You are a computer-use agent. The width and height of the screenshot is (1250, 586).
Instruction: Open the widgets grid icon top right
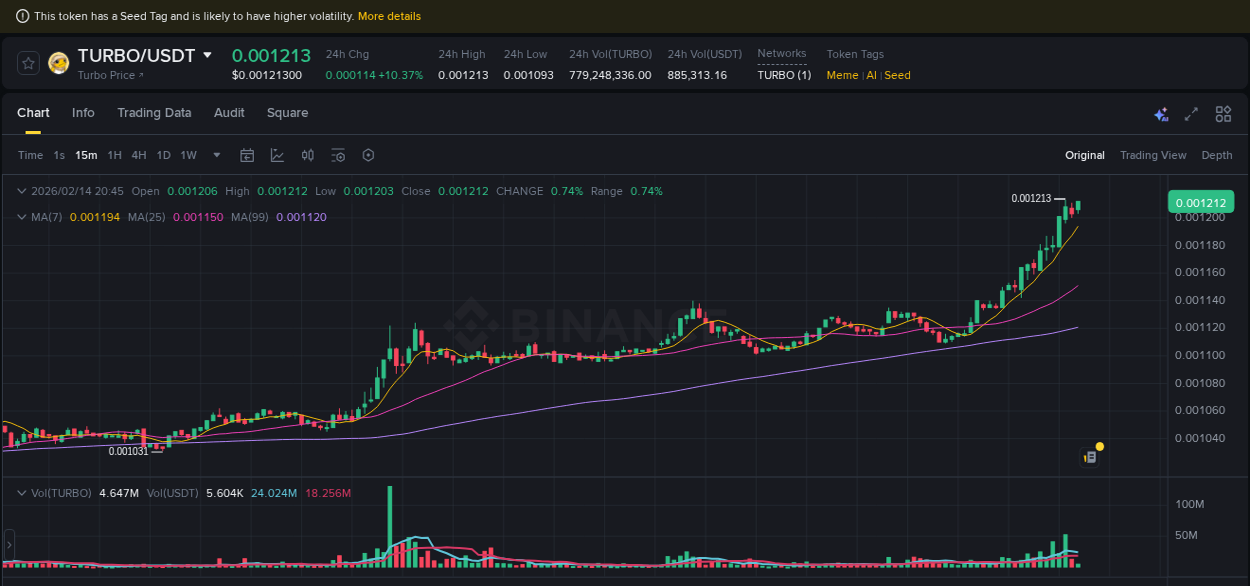tap(1223, 115)
